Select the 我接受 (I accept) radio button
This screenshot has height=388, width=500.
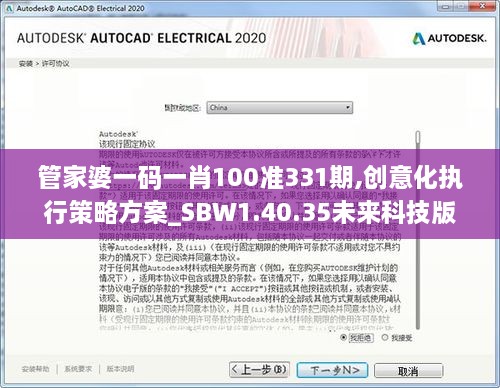pyautogui.click(x=385, y=338)
